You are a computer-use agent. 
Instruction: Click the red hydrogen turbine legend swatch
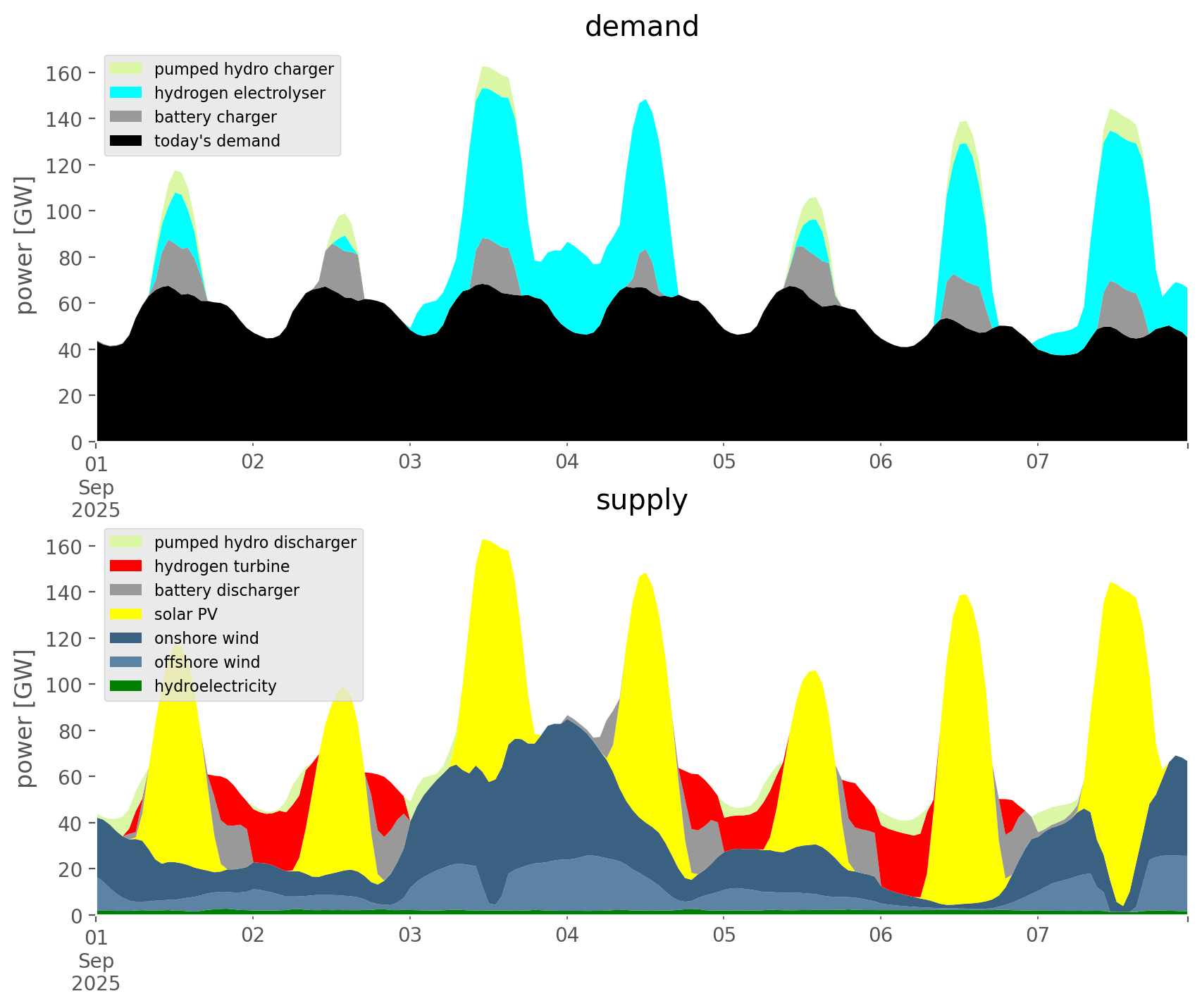pos(127,566)
